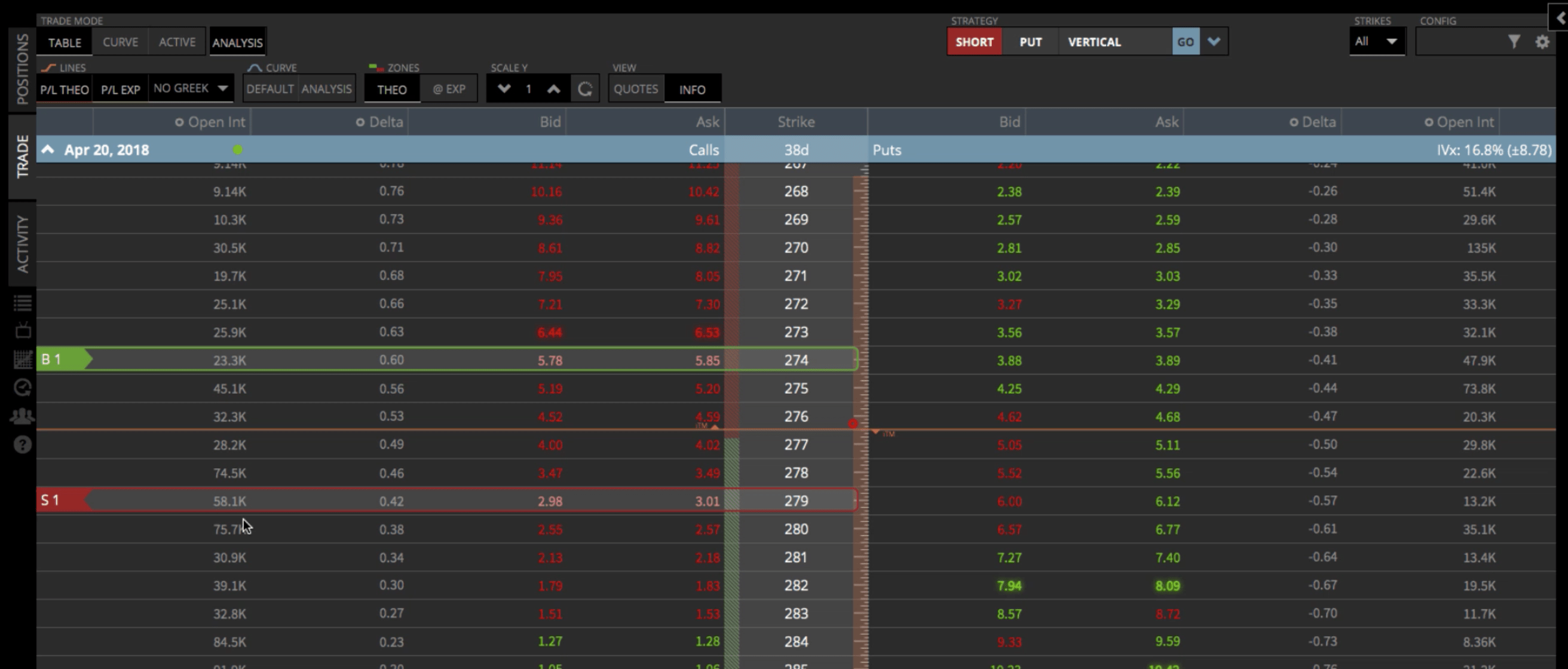Open the STRIKES All dropdown

pos(1377,41)
